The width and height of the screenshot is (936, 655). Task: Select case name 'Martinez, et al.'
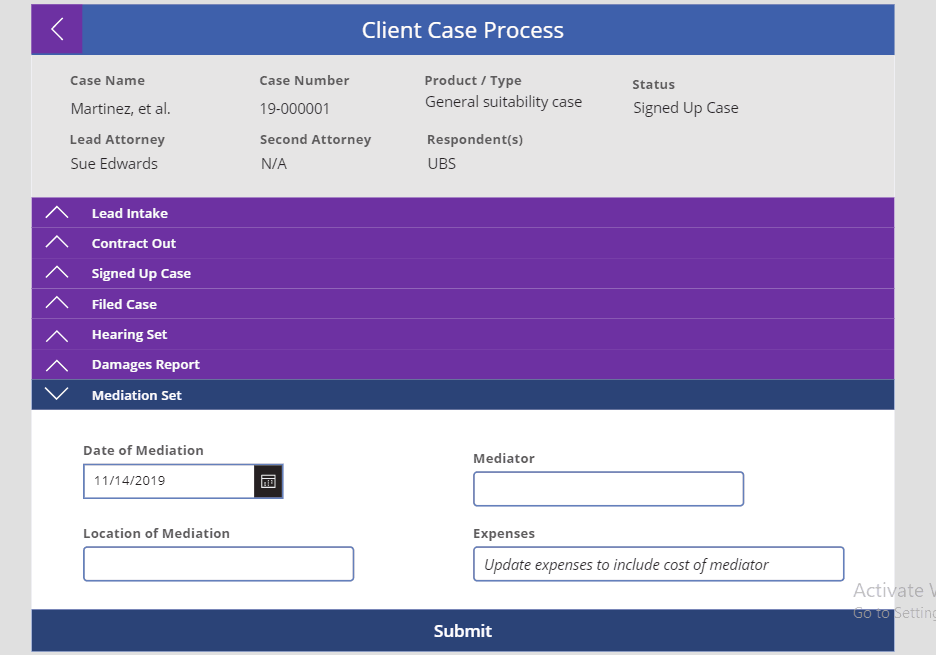121,109
